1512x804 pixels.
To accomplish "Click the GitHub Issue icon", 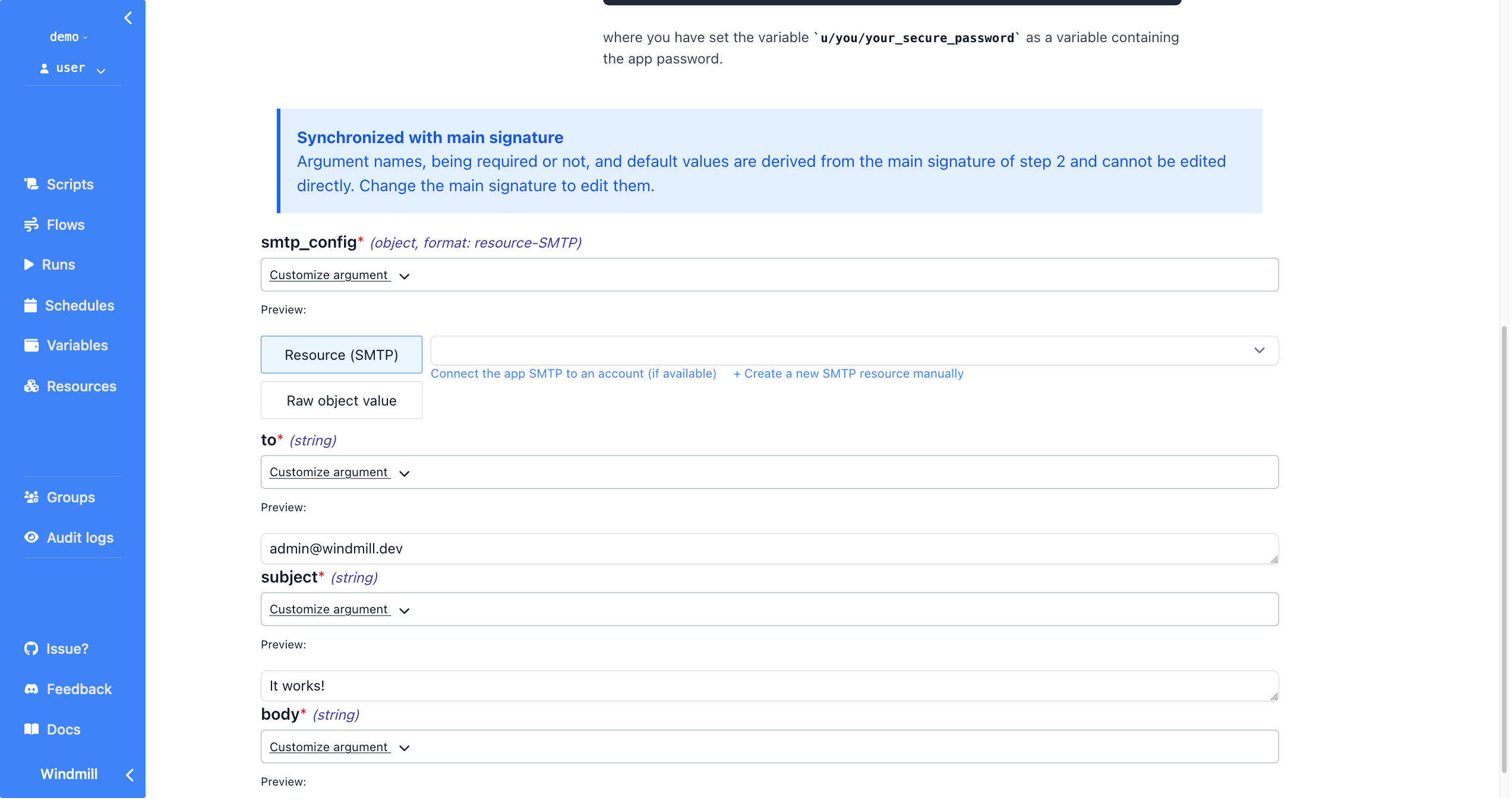I will pos(31,648).
